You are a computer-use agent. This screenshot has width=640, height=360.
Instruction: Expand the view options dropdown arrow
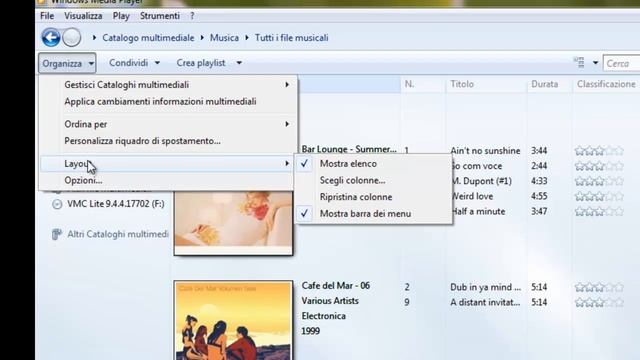coord(595,63)
